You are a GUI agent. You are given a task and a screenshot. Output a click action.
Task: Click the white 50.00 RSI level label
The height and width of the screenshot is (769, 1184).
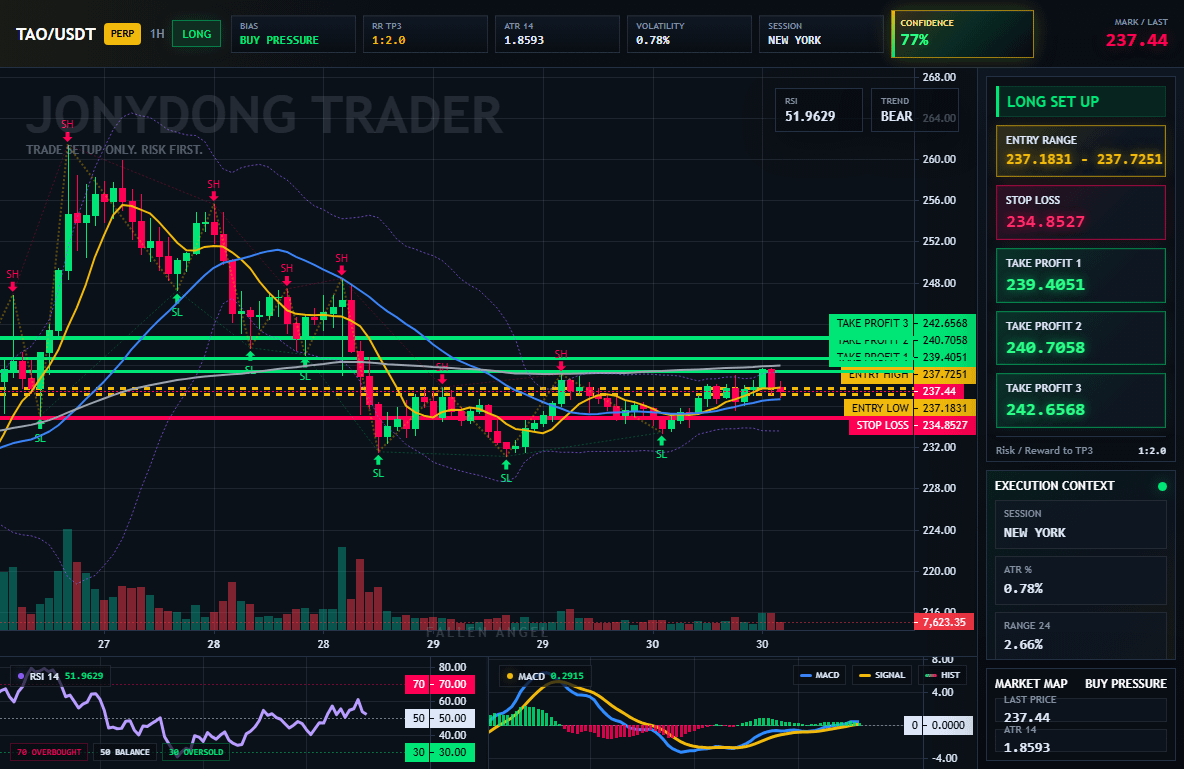click(440, 718)
